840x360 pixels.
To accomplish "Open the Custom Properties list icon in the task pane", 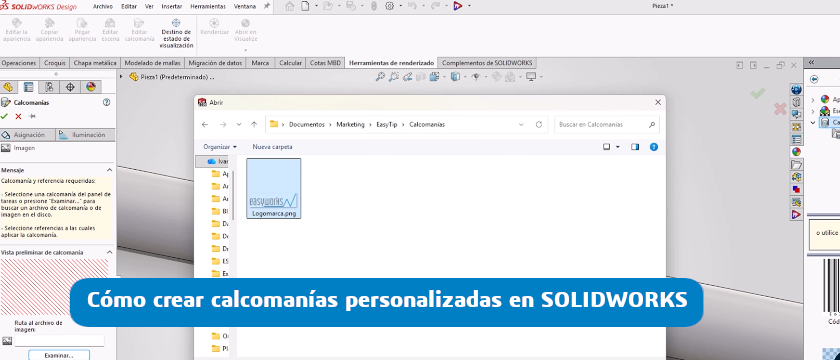I will point(797,140).
